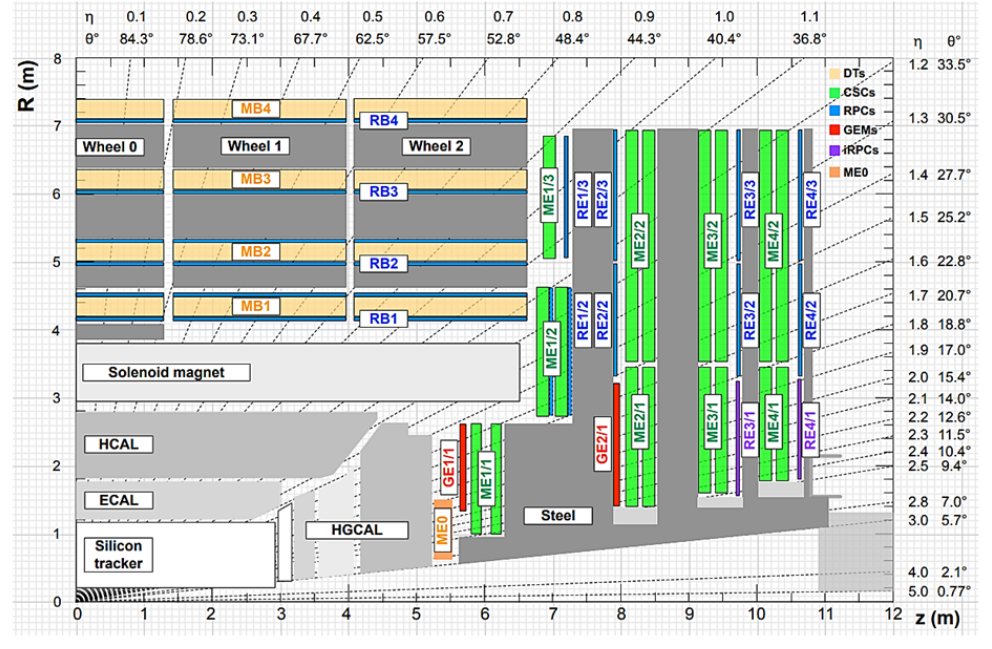This screenshot has height=649, width=992.
Task: Click the 84.3° angle value
Action: pyautogui.click(x=137, y=39)
